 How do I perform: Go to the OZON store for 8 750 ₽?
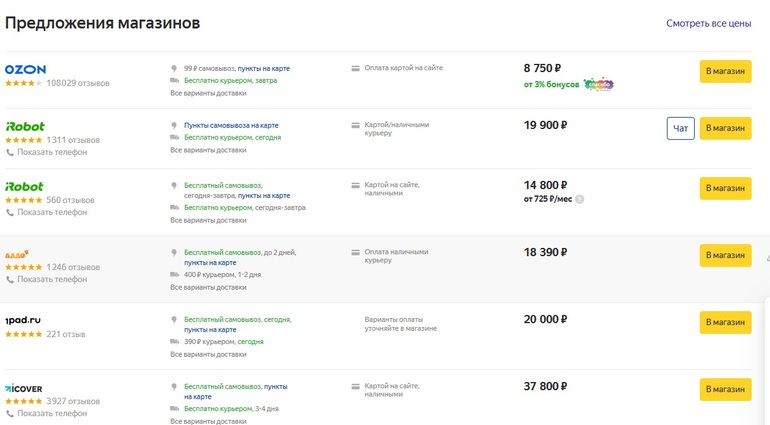725,71
